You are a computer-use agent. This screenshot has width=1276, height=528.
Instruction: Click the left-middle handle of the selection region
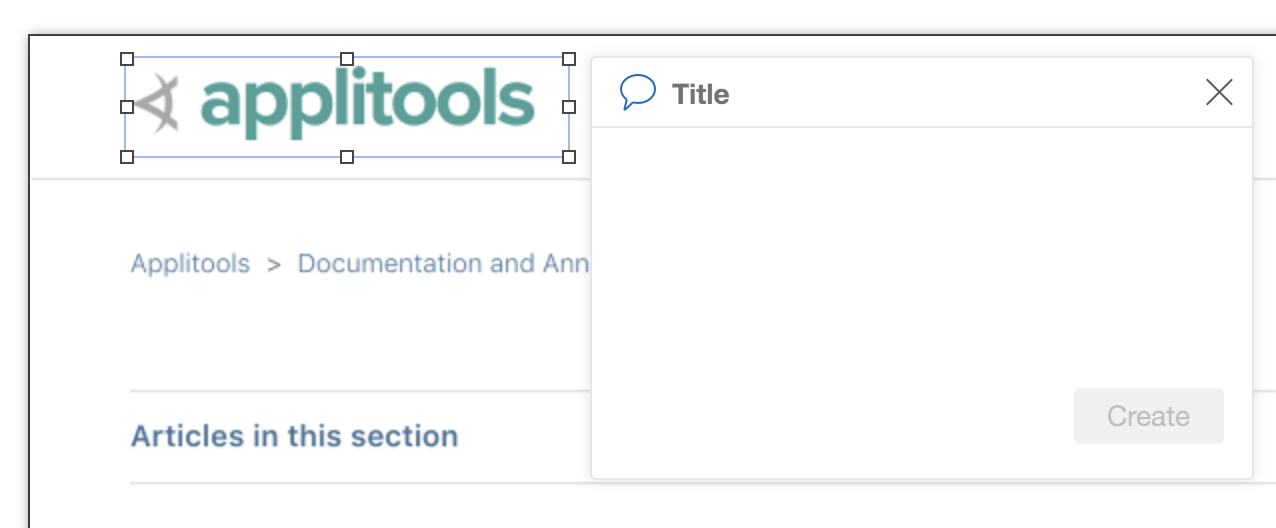[127, 106]
